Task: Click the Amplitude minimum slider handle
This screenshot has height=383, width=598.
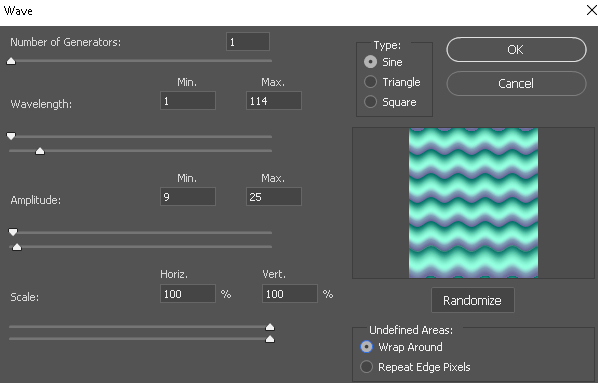Action: (x=13, y=232)
